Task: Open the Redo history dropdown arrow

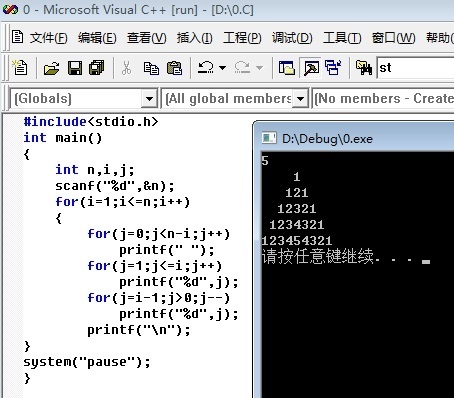Action: [x=259, y=68]
